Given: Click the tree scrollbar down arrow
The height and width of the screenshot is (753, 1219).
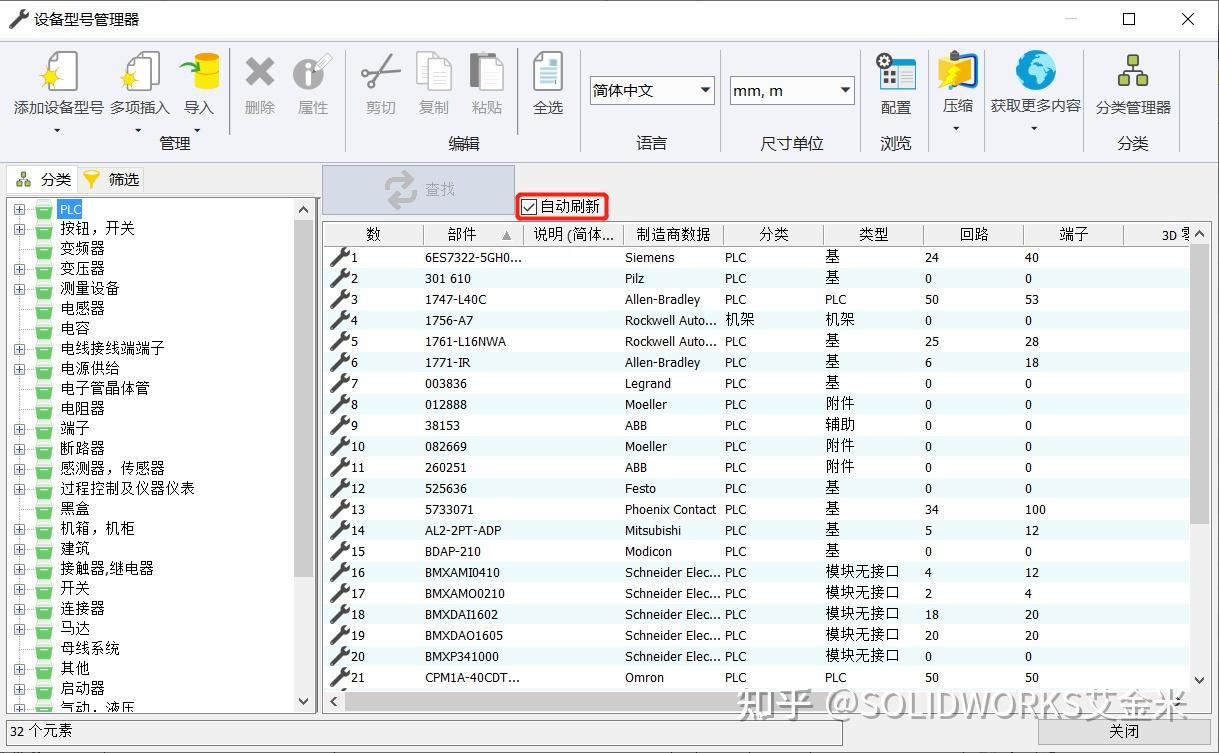Looking at the screenshot, I should [304, 702].
